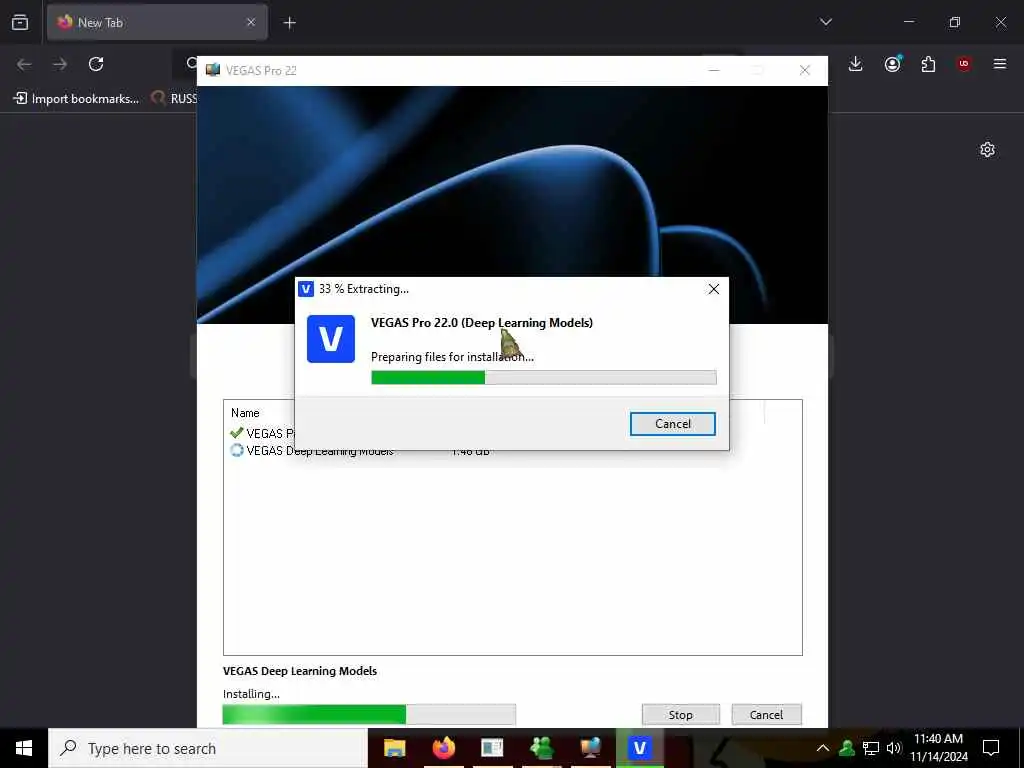1024x768 pixels.
Task: Minimize the VEGAS Pro 22 installer window
Action: 714,71
